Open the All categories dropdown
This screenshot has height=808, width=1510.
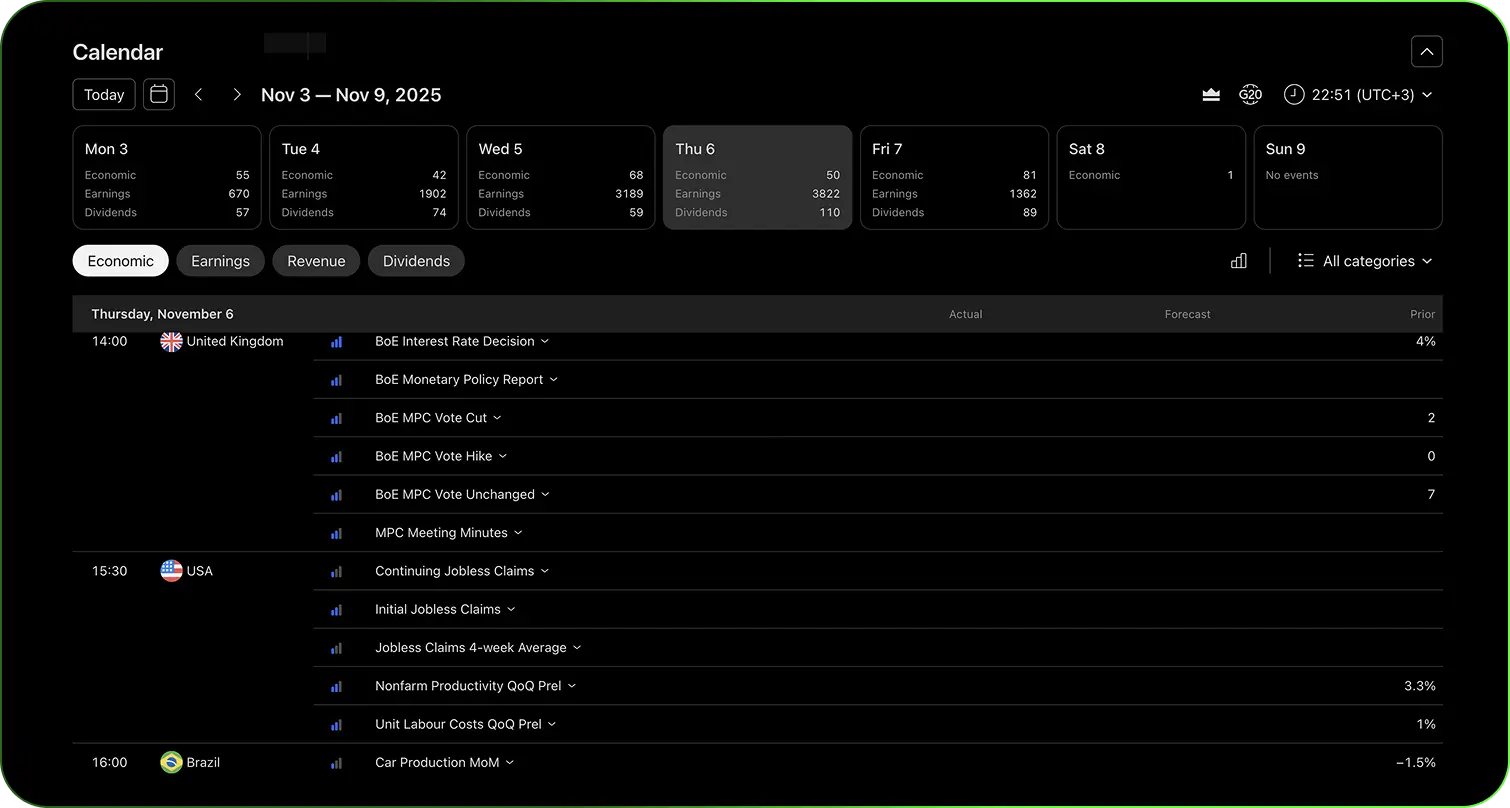(1366, 261)
